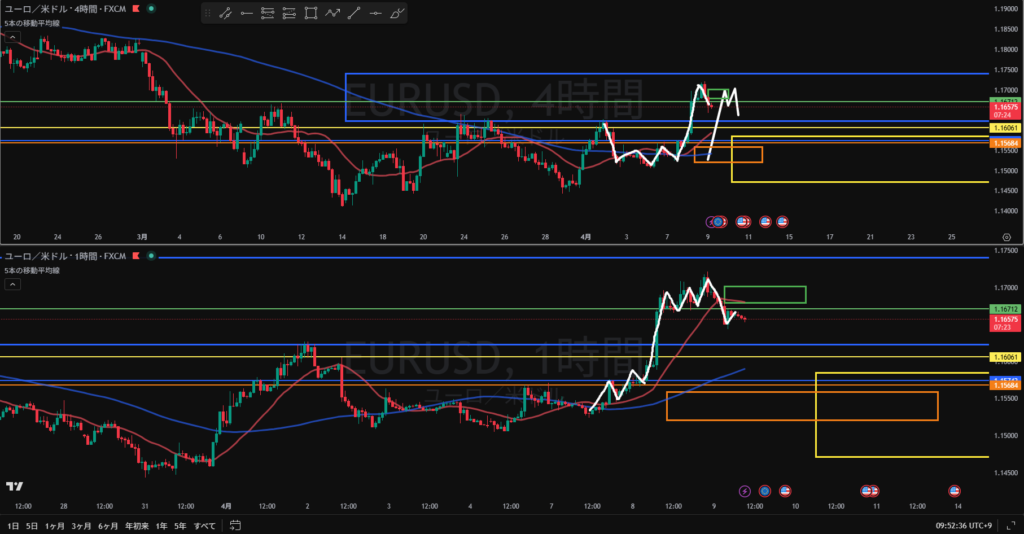
Task: Click the 5年 range button
Action: [180, 525]
